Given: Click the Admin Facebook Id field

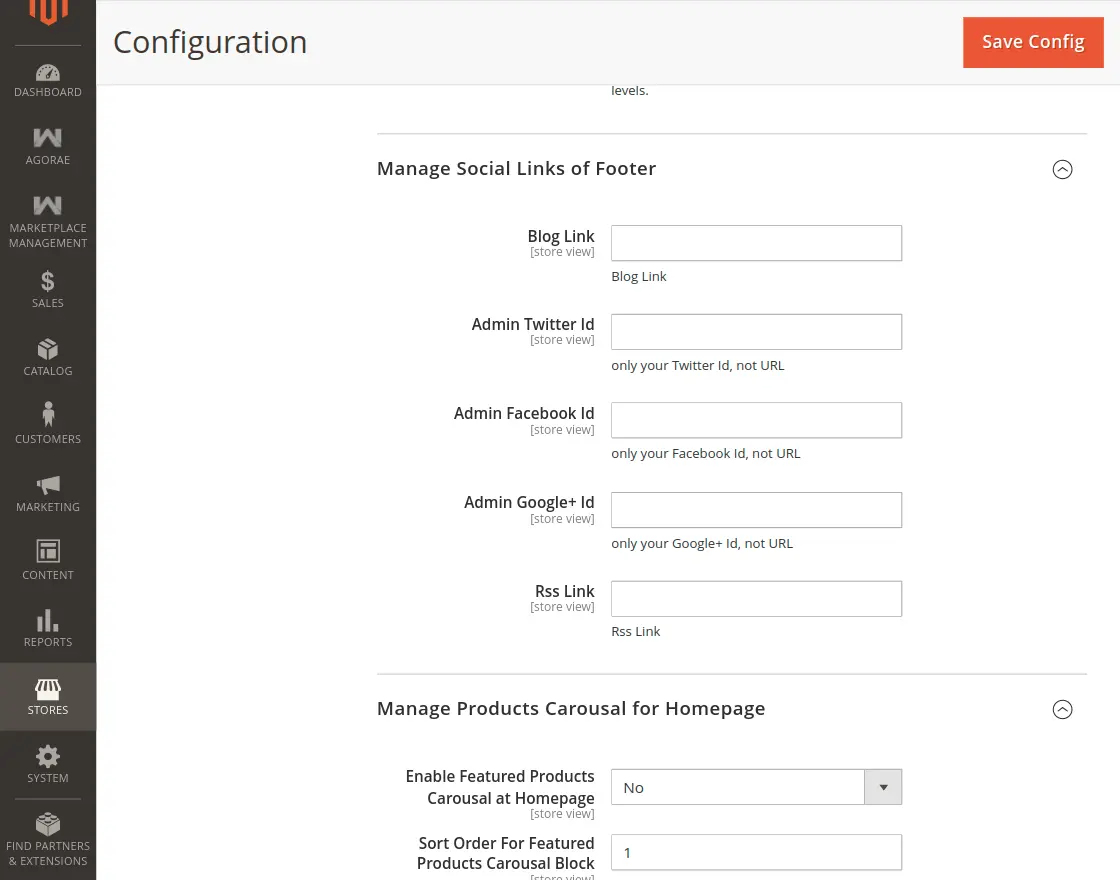Looking at the screenshot, I should pos(756,420).
